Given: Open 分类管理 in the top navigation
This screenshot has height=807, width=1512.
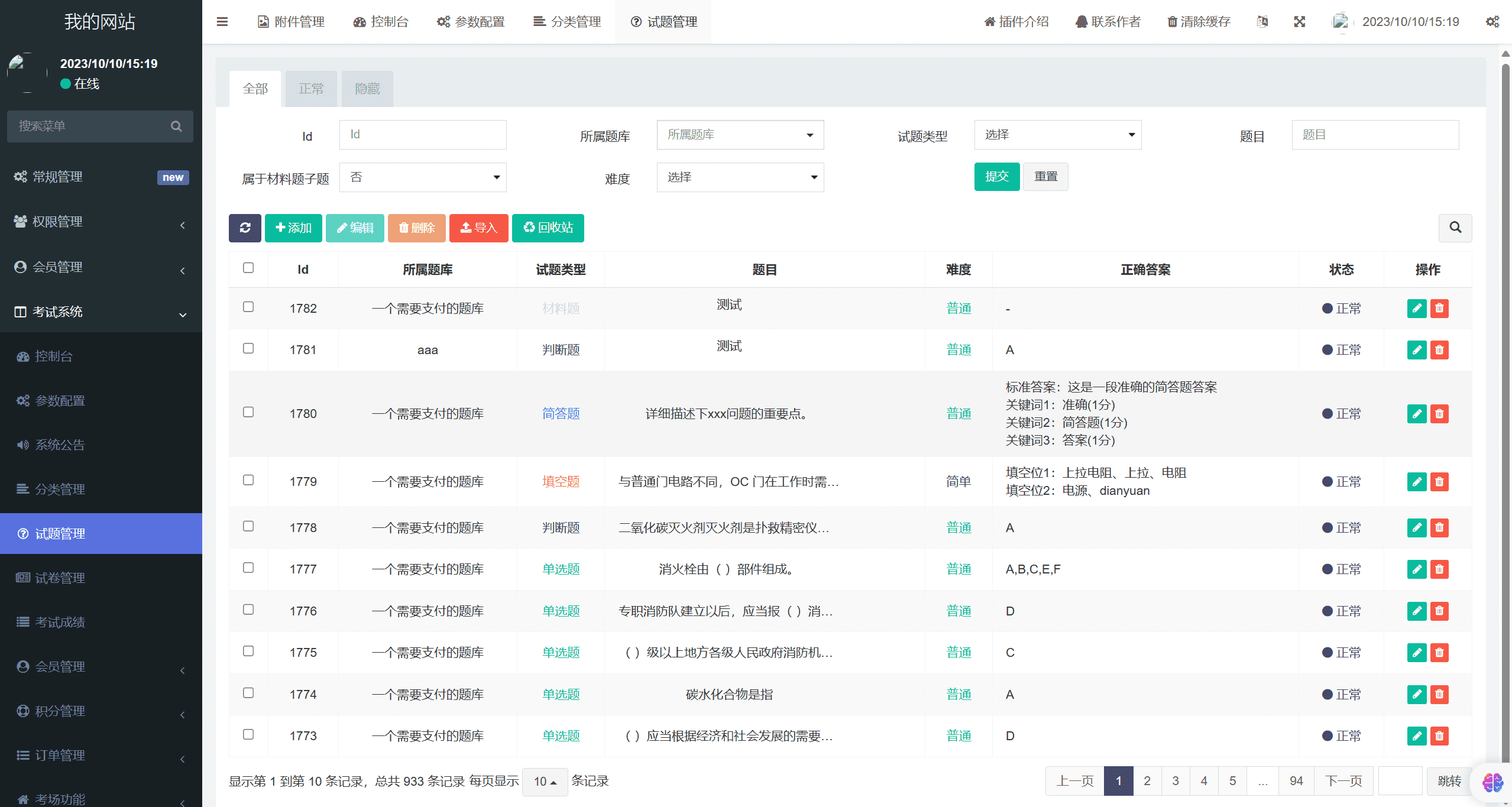Looking at the screenshot, I should click(x=566, y=21).
